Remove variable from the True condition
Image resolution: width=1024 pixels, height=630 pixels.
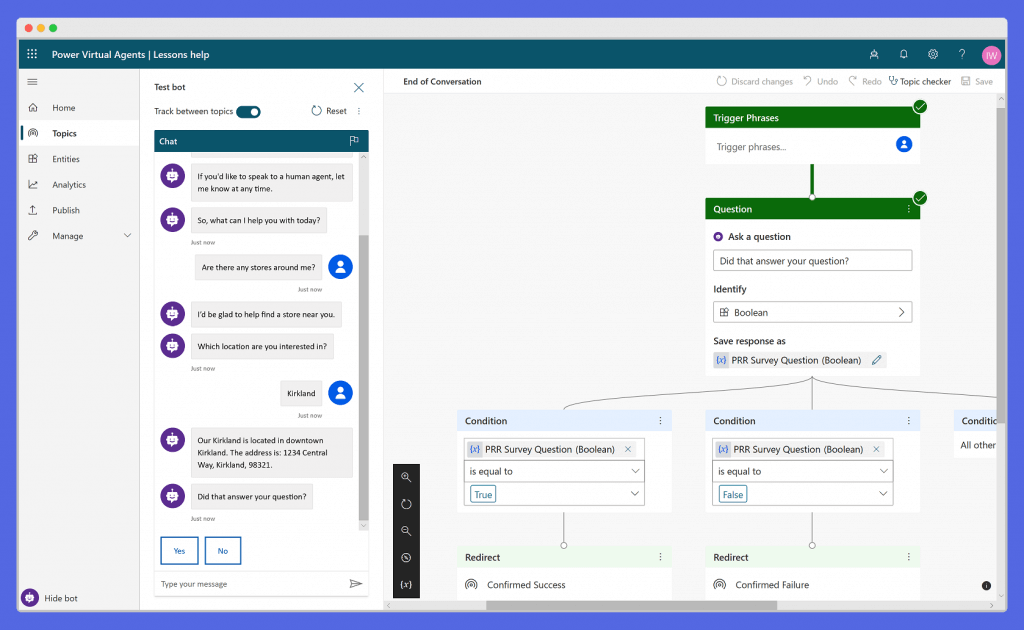628,449
